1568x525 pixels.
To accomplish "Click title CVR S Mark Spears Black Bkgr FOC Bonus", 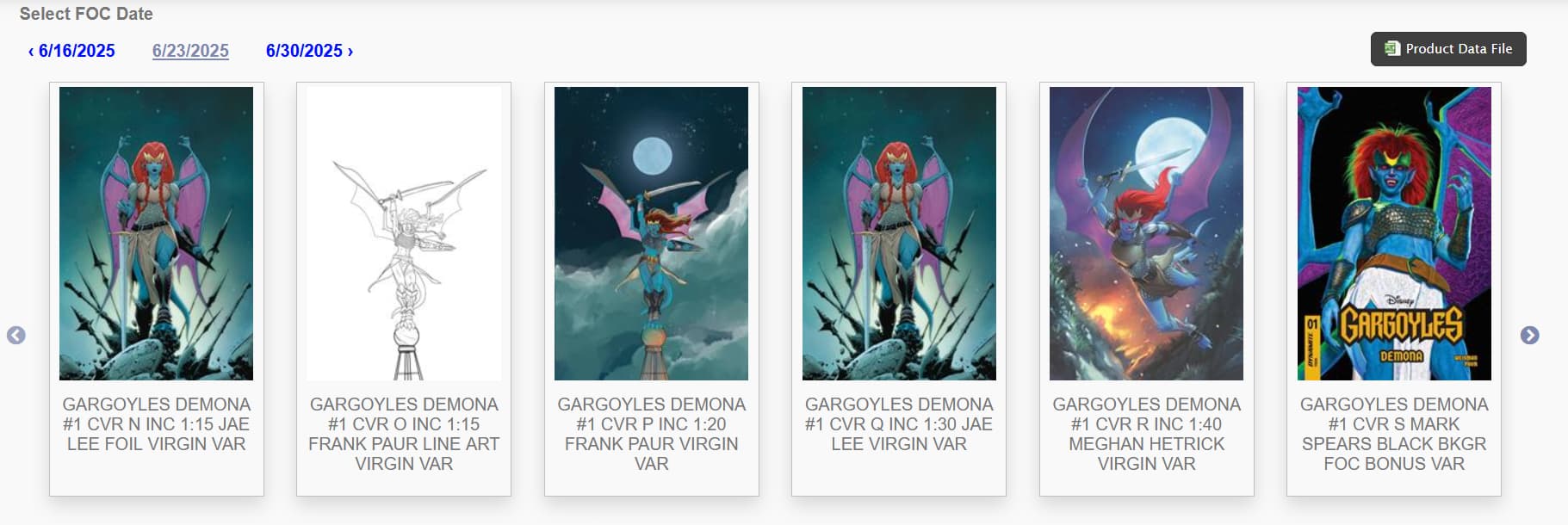I will (x=1394, y=434).
